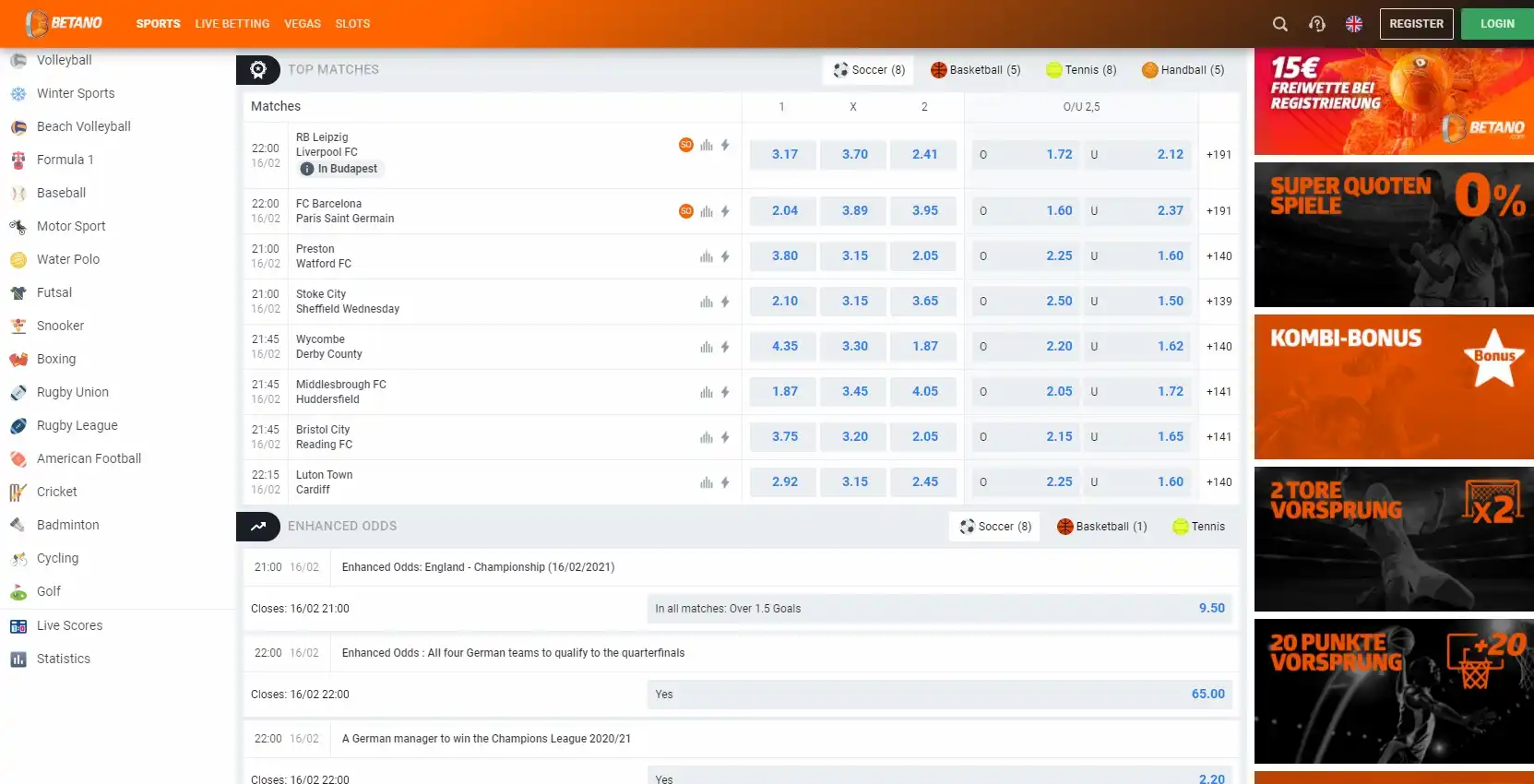Open statistics icon for RB Leipzig match

[707, 145]
